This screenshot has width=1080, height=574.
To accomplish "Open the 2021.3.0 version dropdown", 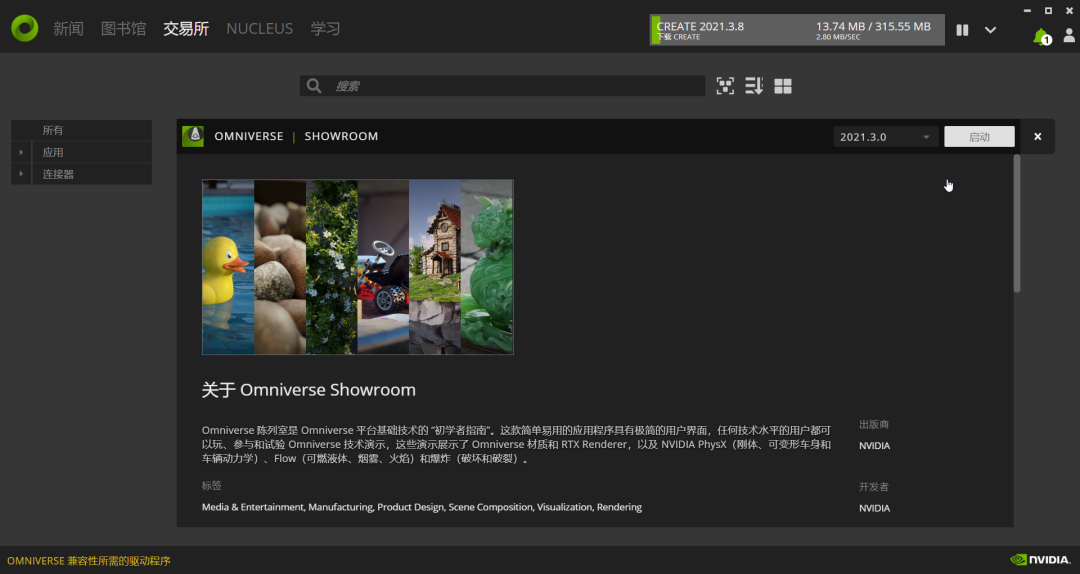I will (885, 136).
